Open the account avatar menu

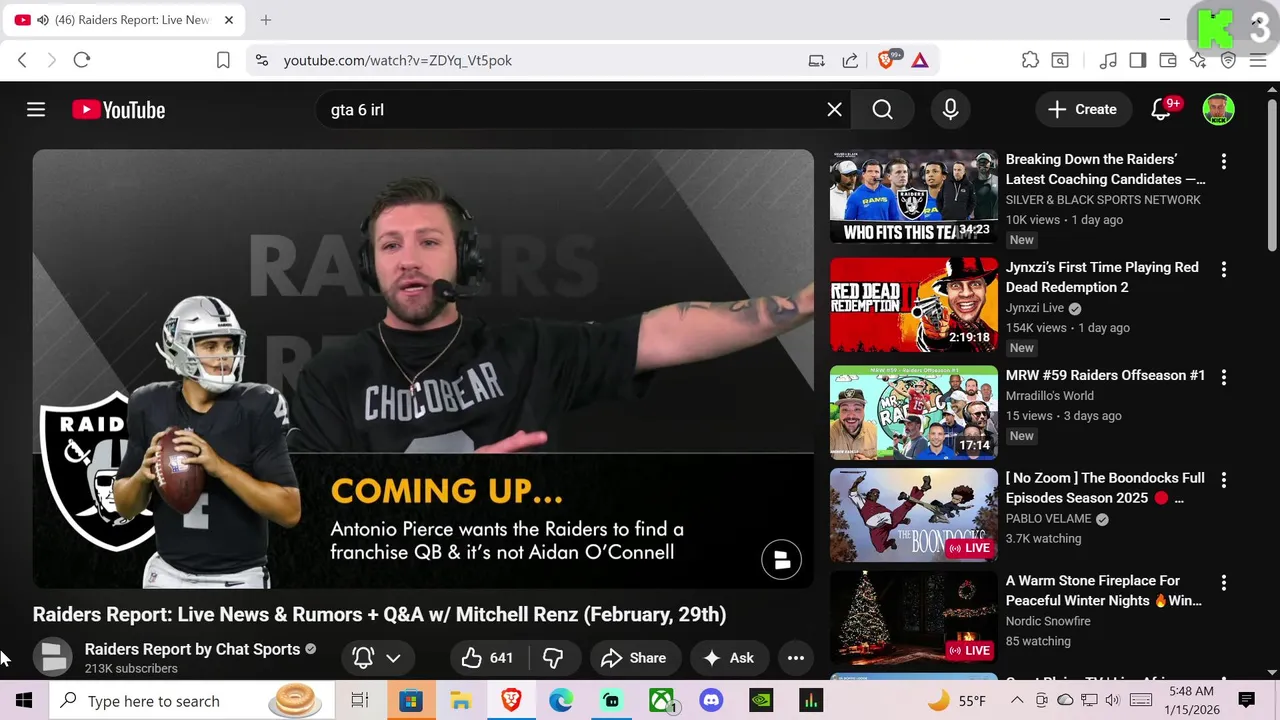pyautogui.click(x=1218, y=110)
